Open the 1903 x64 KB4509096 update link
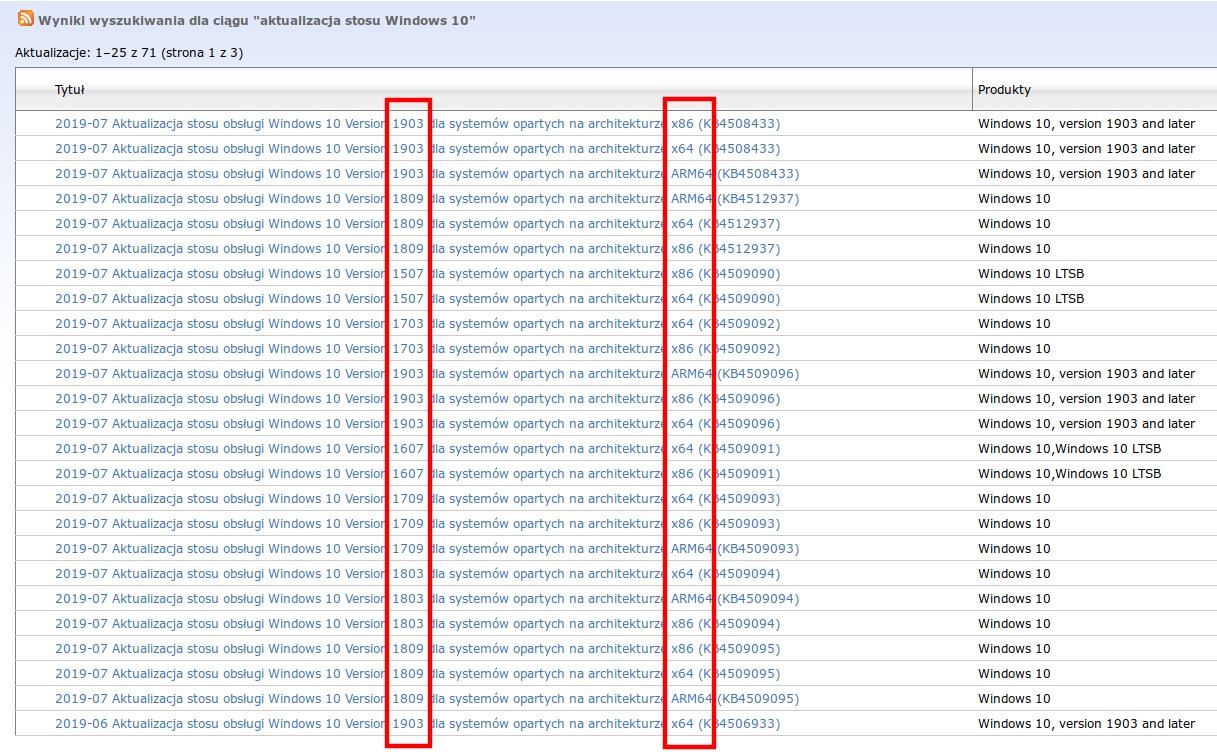 (x=417, y=424)
